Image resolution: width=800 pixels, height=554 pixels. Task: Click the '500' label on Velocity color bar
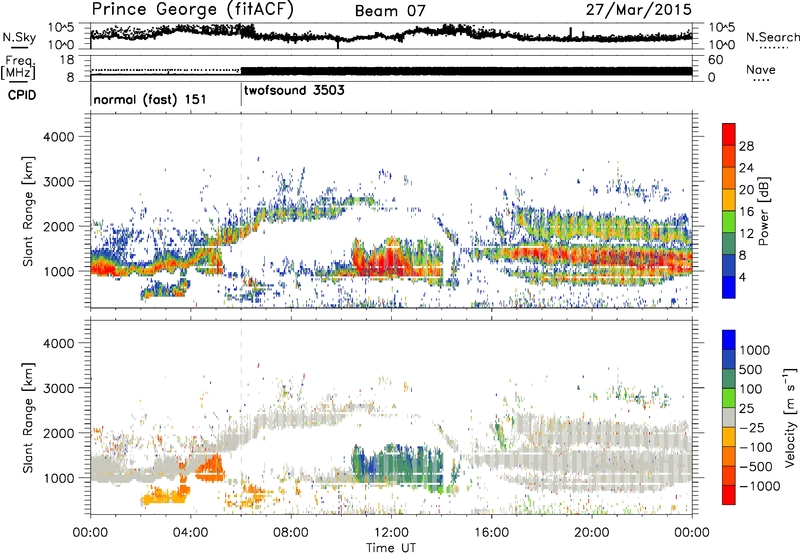pos(751,369)
